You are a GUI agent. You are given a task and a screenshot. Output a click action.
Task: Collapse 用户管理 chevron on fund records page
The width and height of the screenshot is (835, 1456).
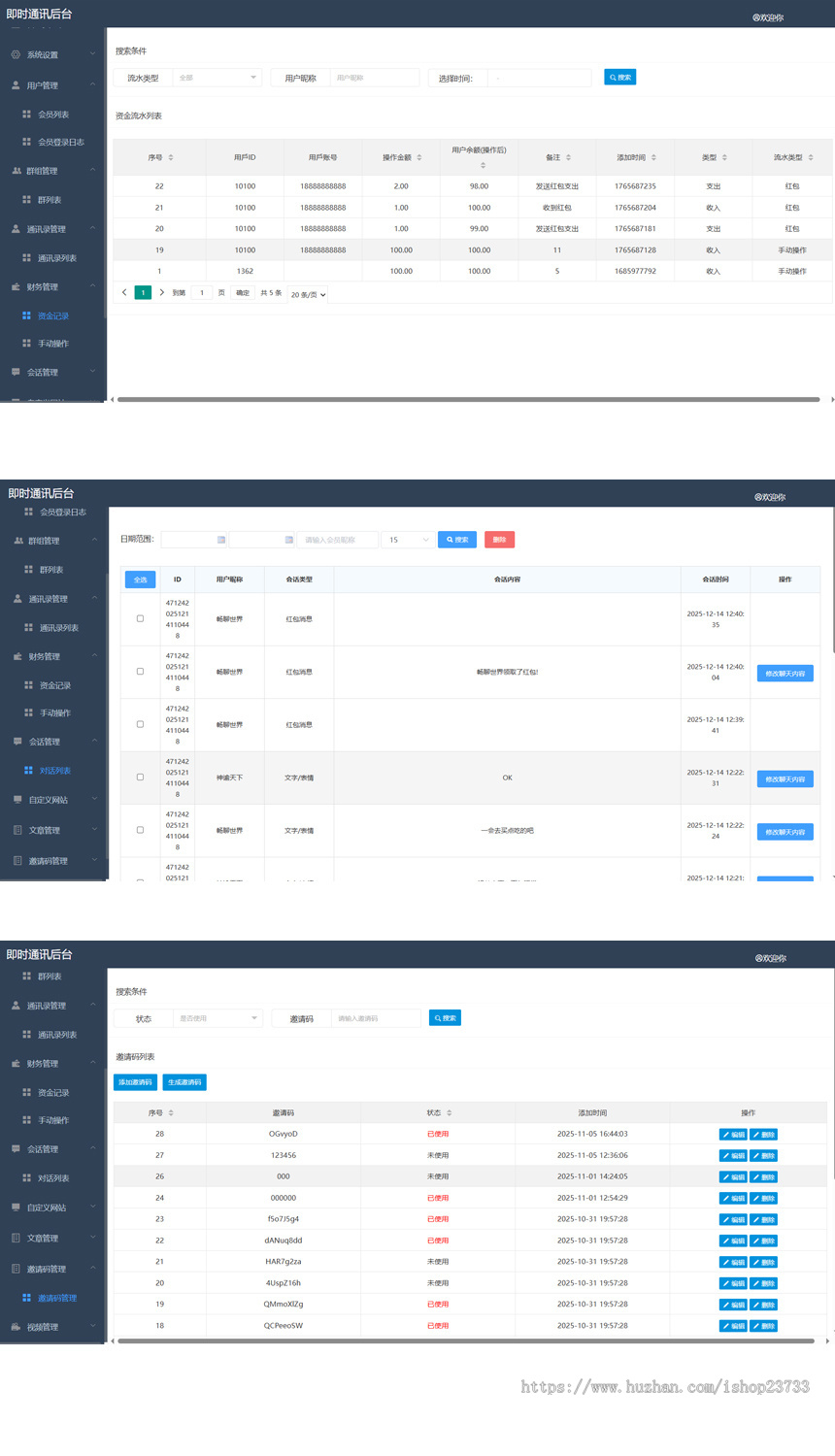click(x=93, y=85)
